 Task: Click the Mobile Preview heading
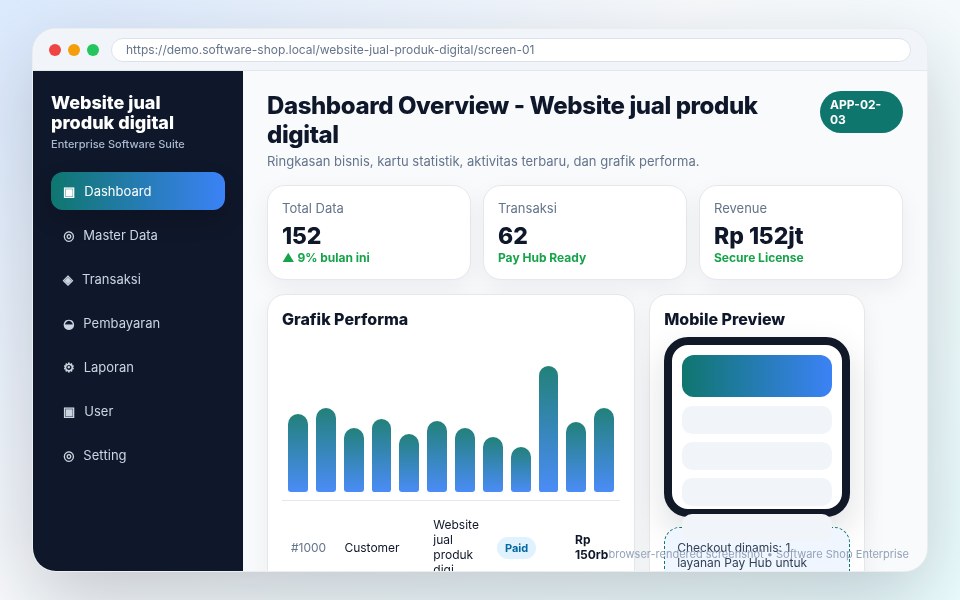click(724, 320)
